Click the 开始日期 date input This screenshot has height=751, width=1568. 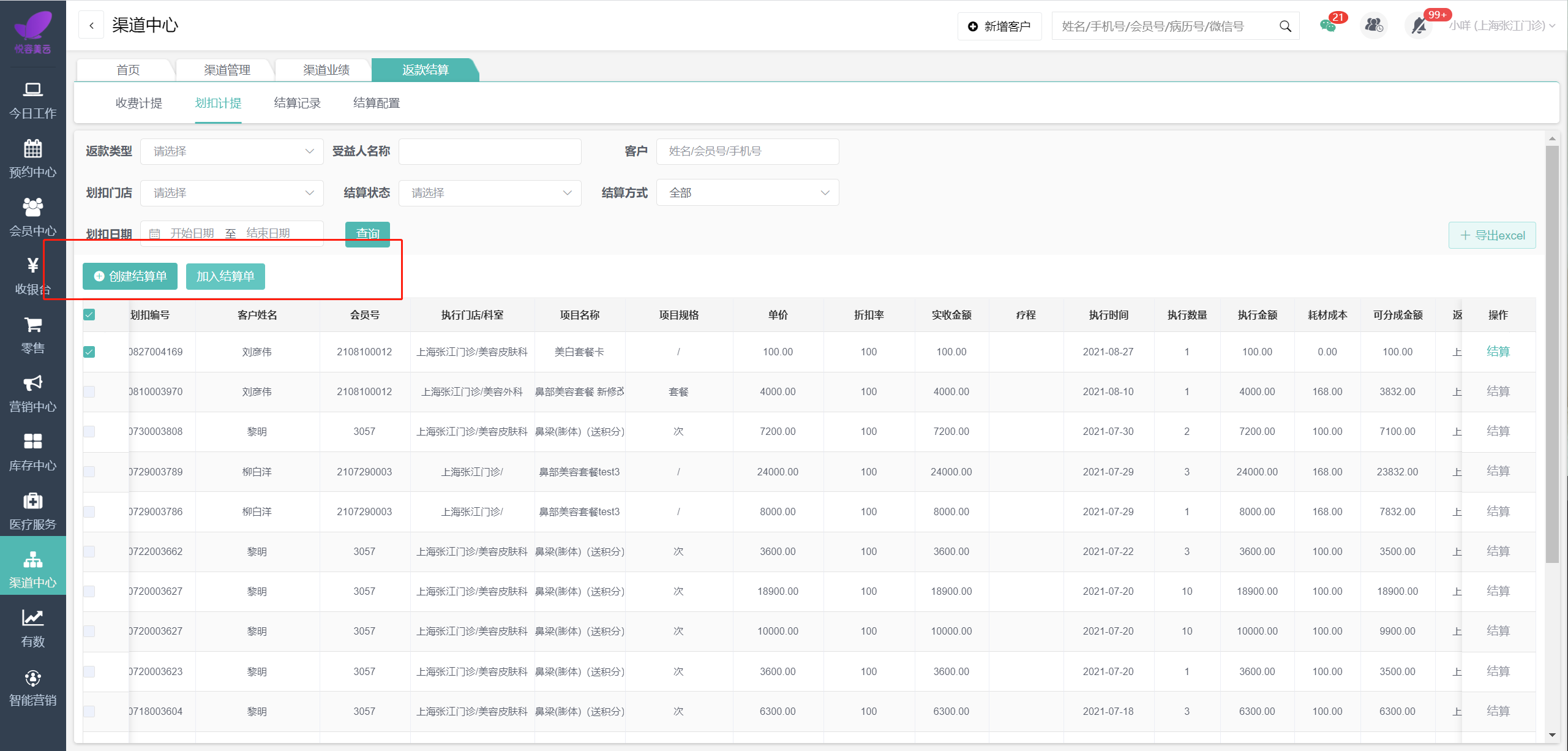tap(192, 233)
